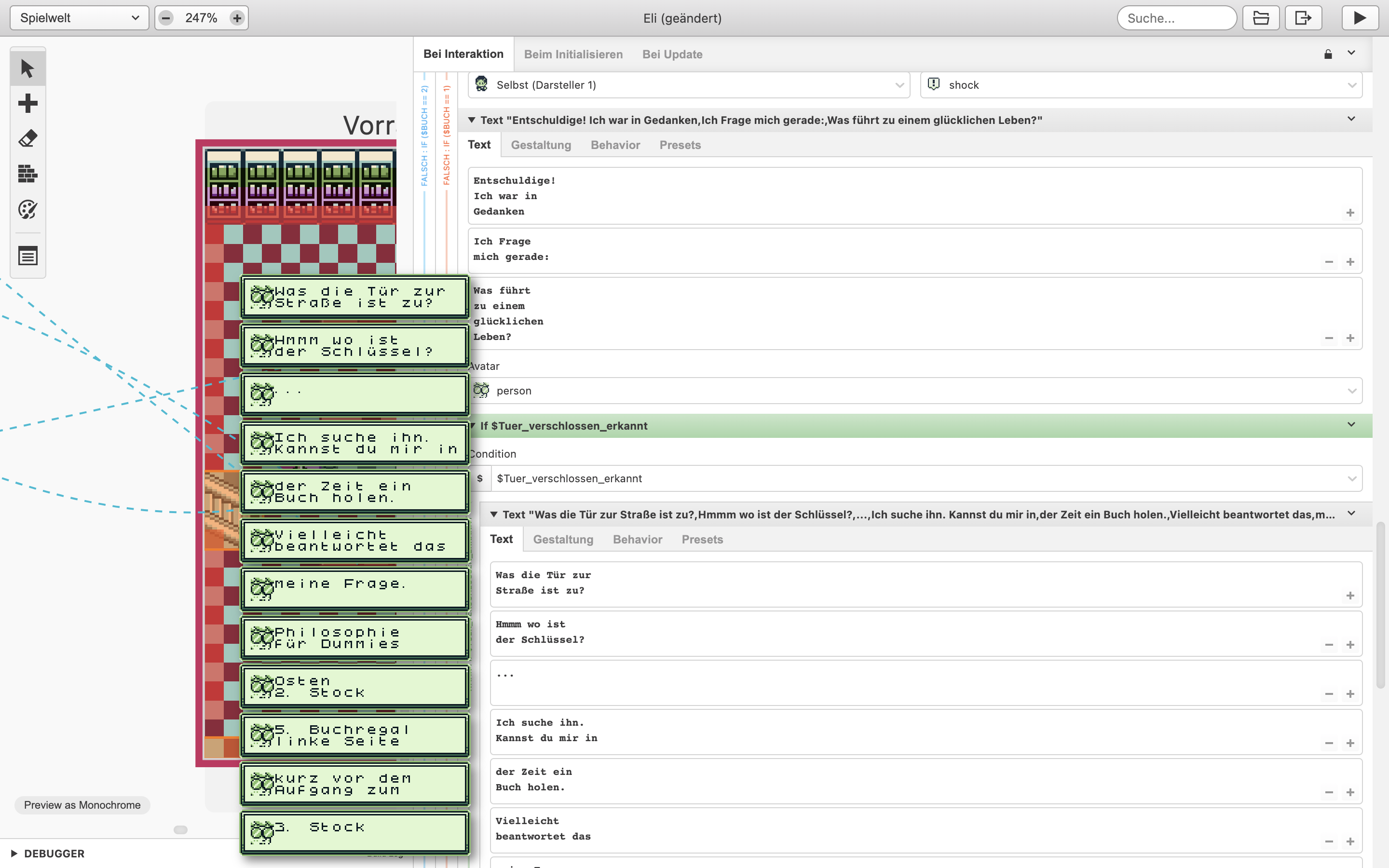Add line after "Entschuldige! Ich war in Gedanken"
The width and height of the screenshot is (1389, 868).
click(1350, 213)
